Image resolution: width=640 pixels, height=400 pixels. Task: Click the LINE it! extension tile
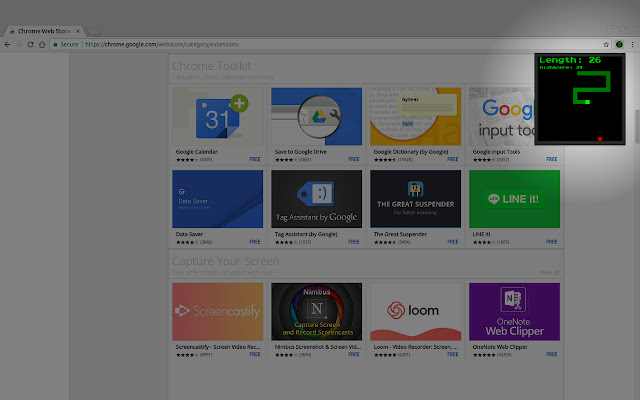coord(514,198)
